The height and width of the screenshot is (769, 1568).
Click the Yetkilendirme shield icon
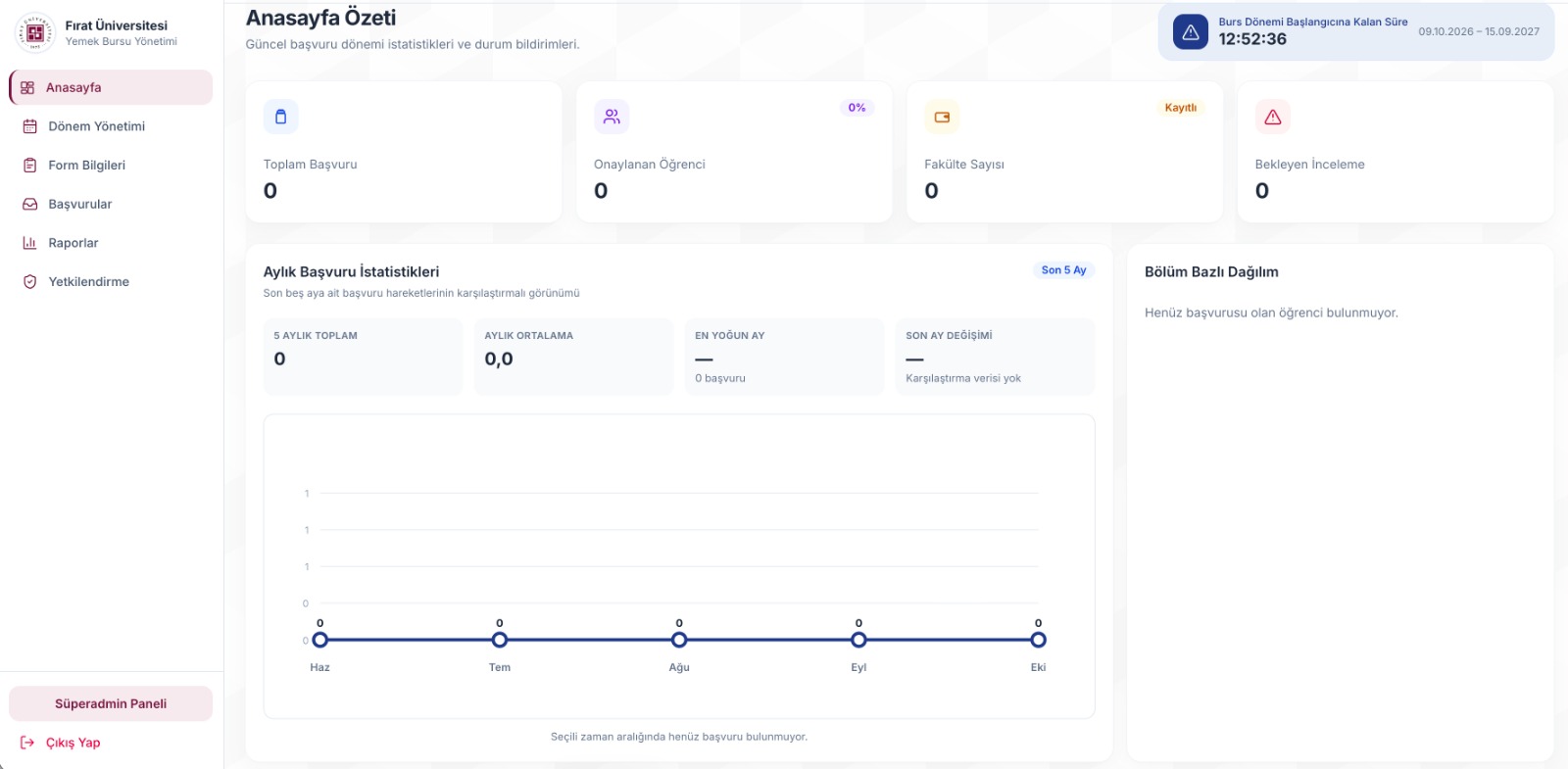tap(30, 282)
